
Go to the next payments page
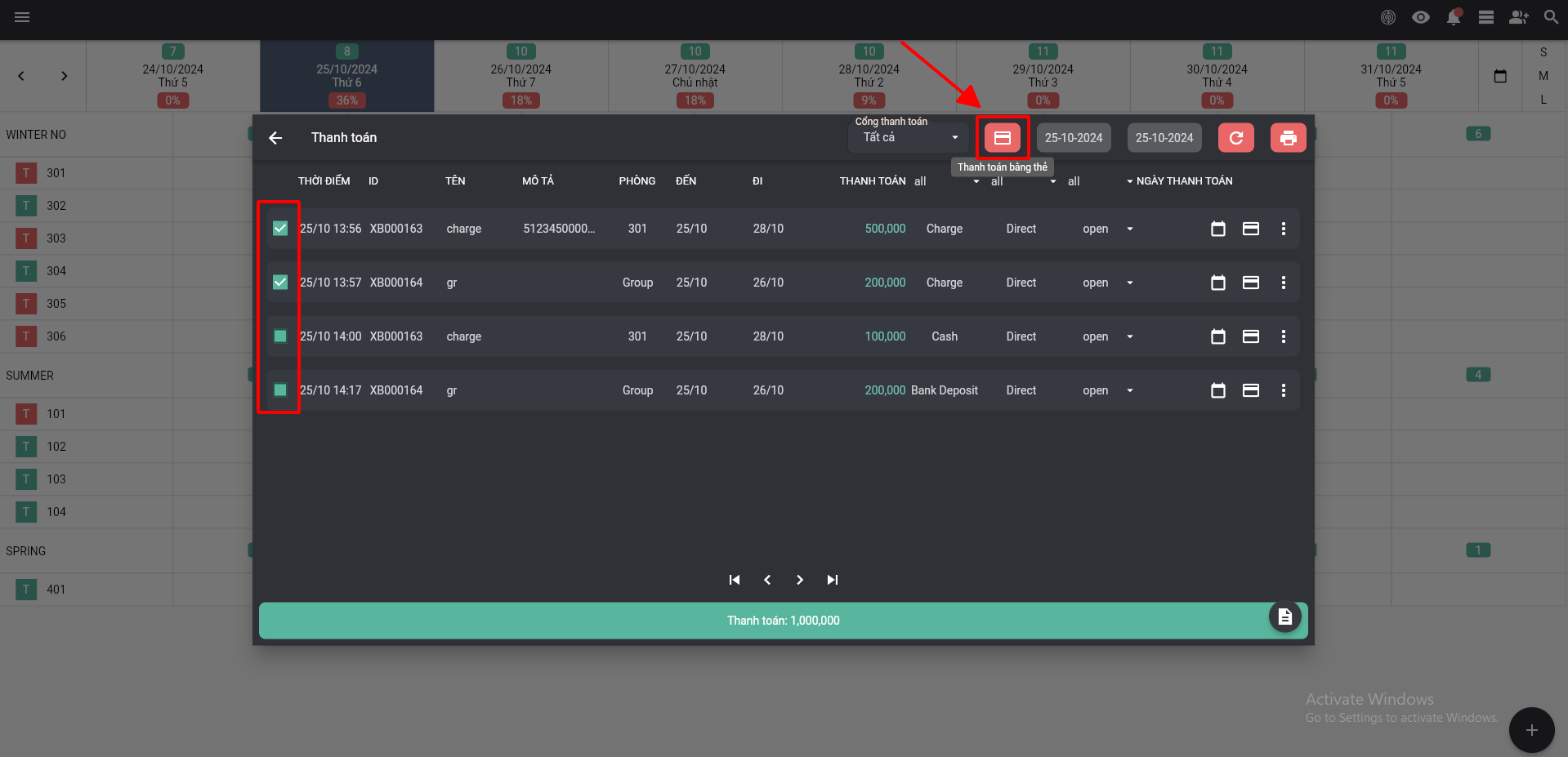pos(800,580)
